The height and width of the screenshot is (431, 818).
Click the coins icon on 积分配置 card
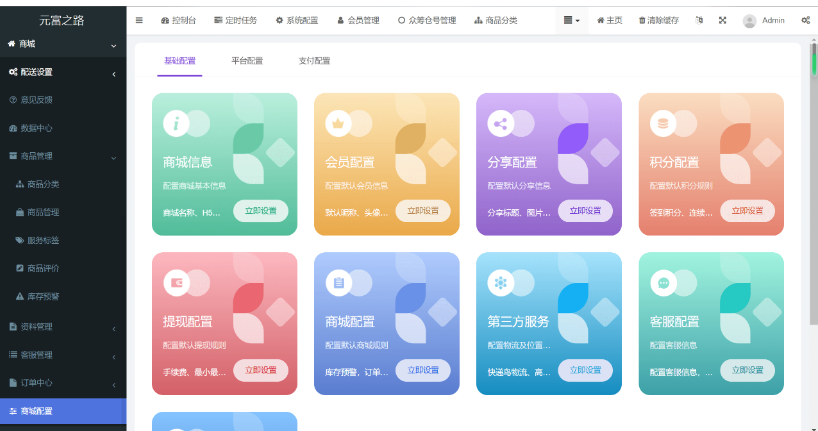pos(663,124)
